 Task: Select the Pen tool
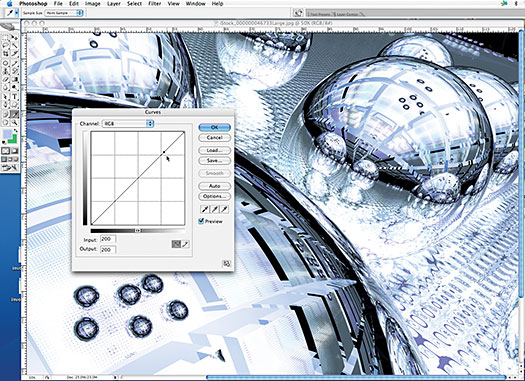pyautogui.click(x=5, y=104)
